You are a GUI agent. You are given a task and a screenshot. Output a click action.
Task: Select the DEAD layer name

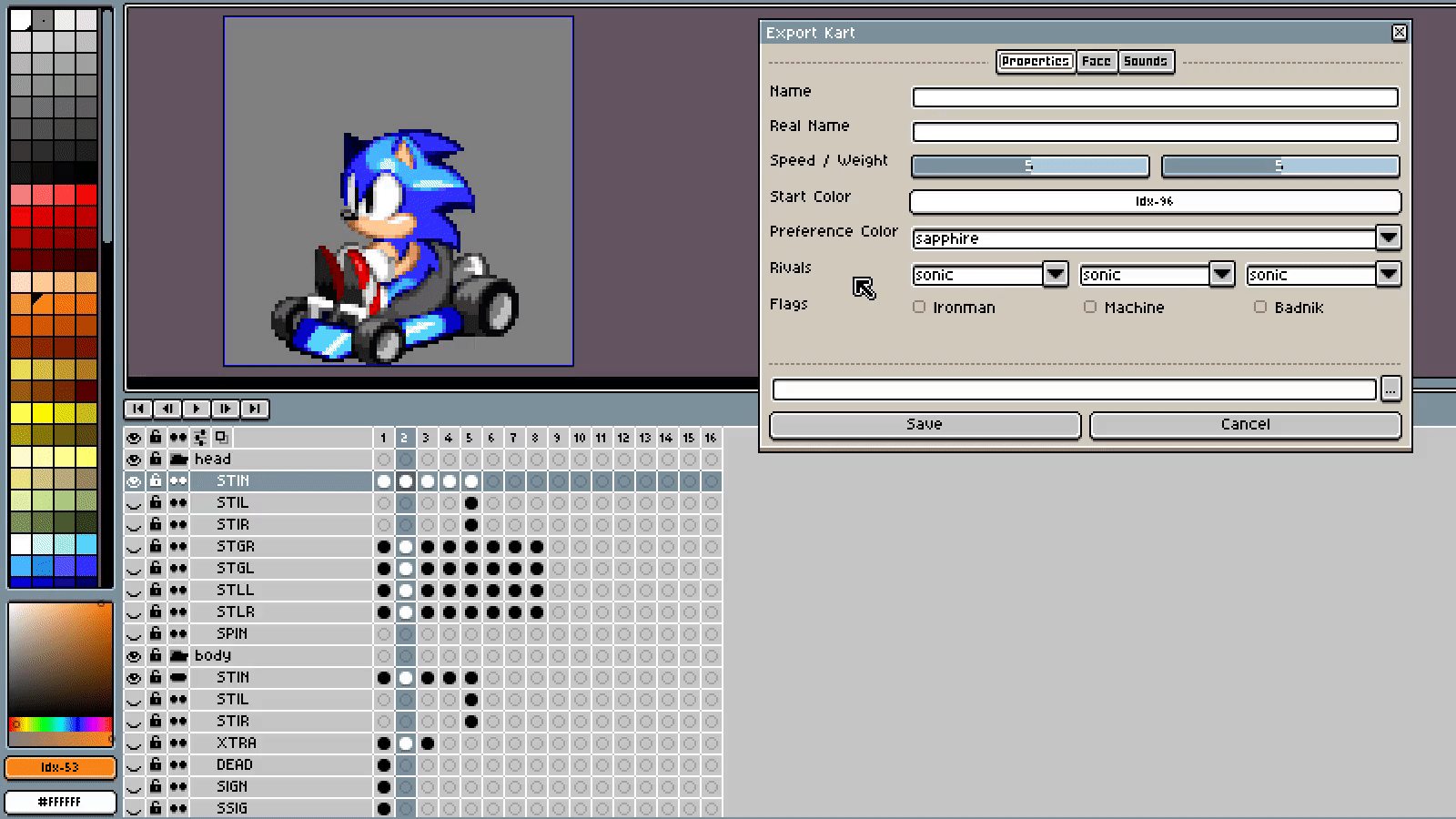tap(235, 765)
